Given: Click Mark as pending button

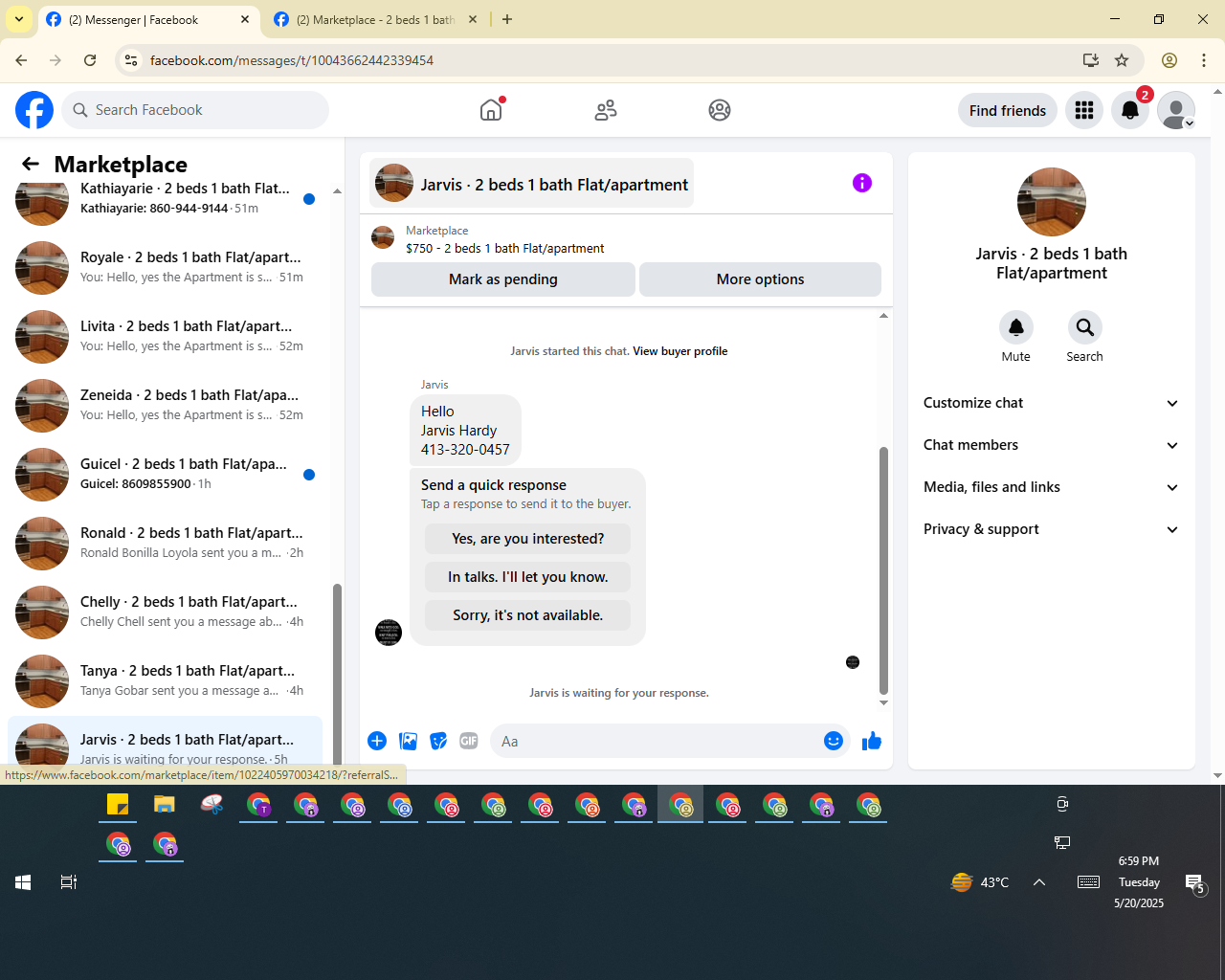Looking at the screenshot, I should click(503, 279).
